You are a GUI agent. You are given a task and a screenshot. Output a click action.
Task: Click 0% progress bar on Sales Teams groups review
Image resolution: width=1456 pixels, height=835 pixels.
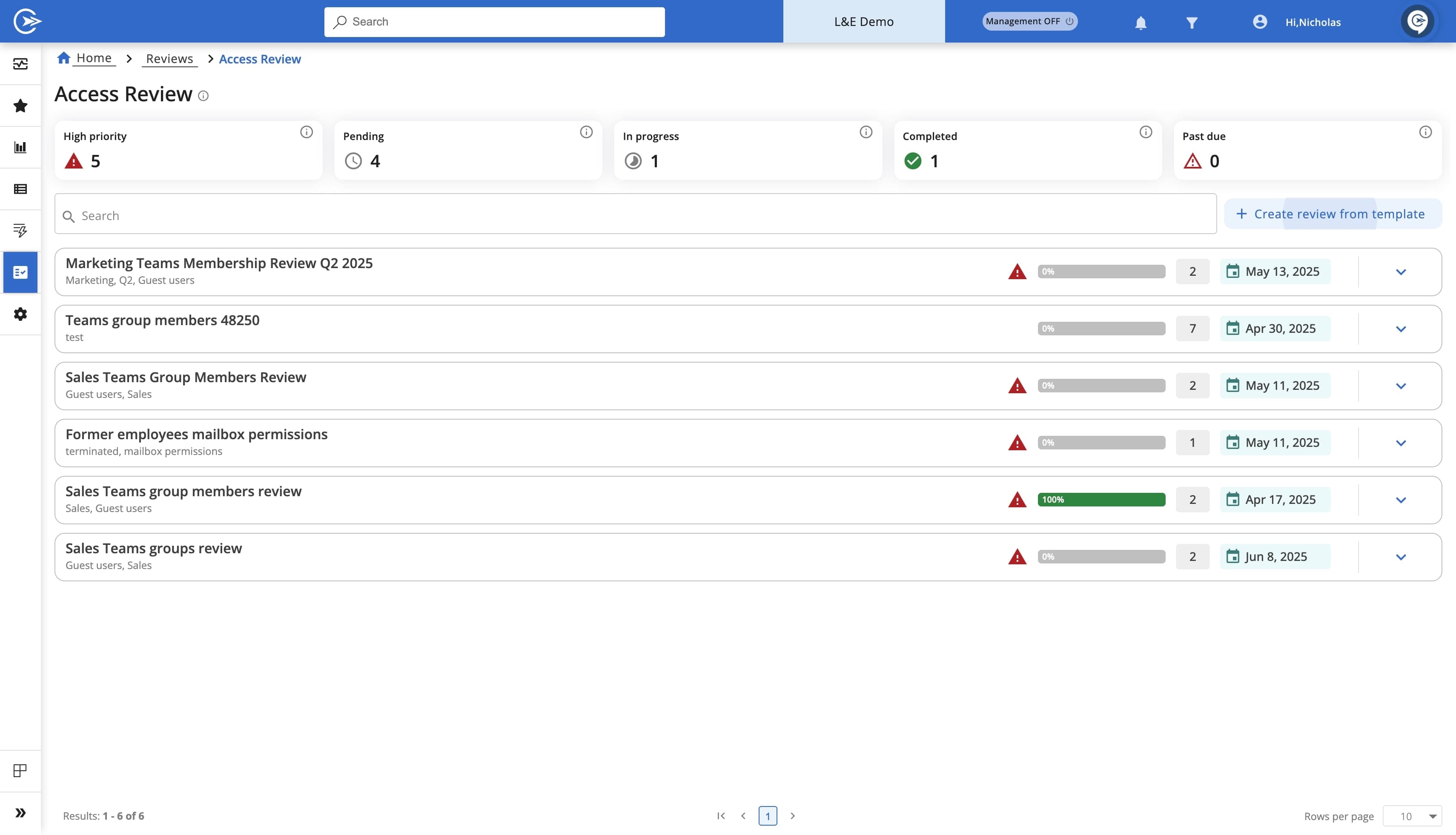coord(1101,556)
